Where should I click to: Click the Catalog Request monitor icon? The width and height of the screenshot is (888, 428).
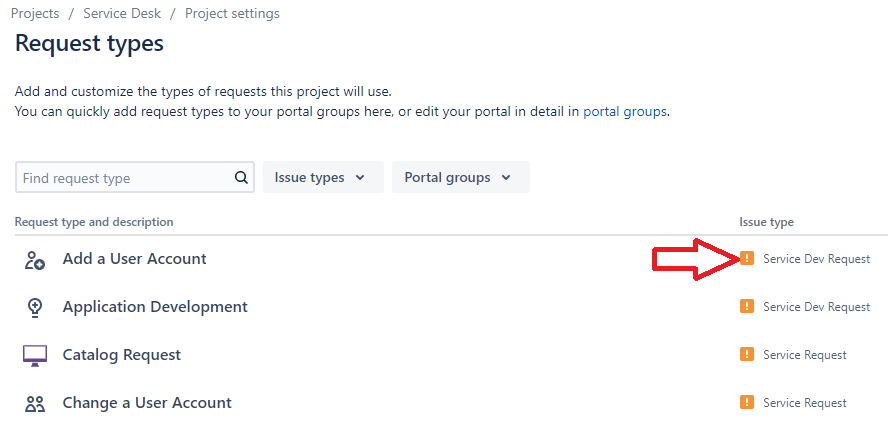click(35, 356)
